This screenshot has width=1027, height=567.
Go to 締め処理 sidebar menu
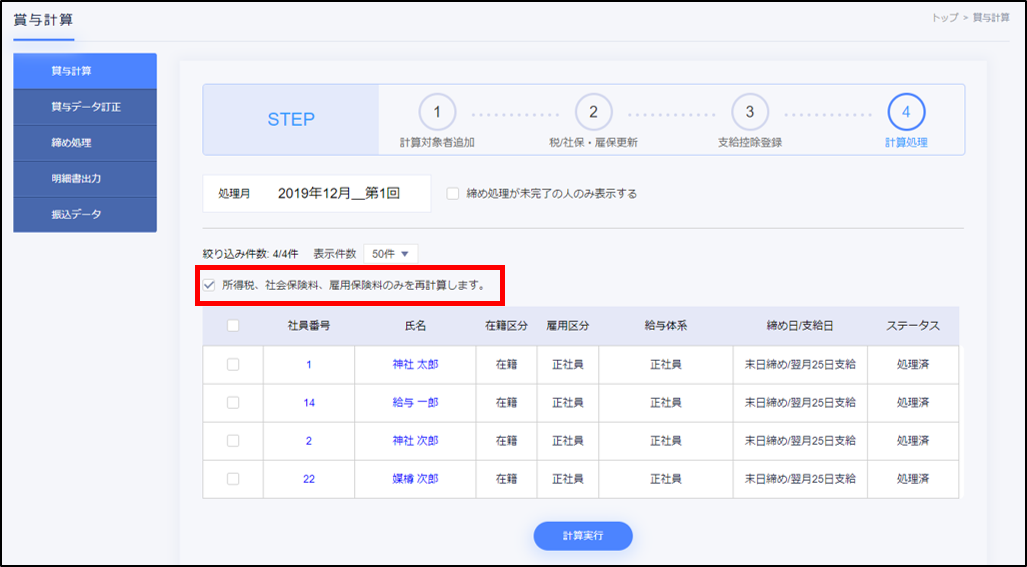85,143
